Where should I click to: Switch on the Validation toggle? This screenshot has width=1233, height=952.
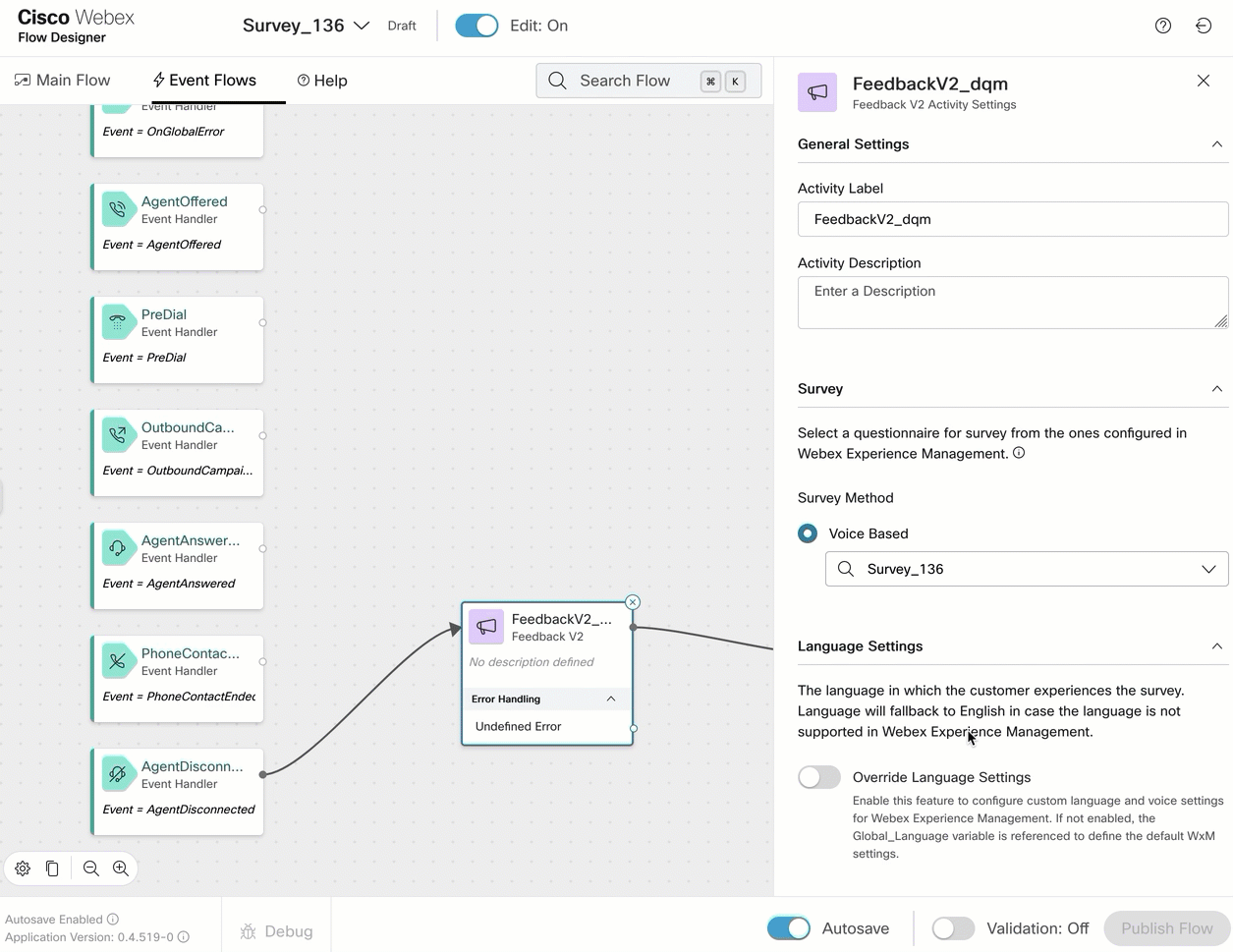click(x=952, y=928)
